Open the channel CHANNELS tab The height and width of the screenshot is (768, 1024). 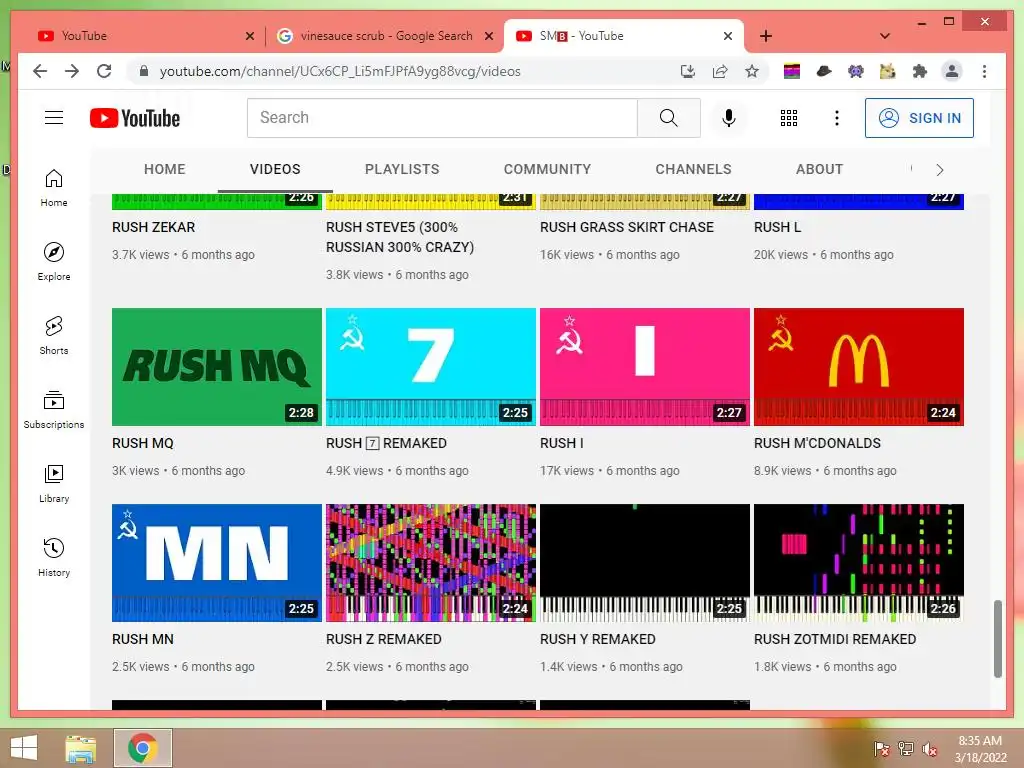pyautogui.click(x=694, y=169)
